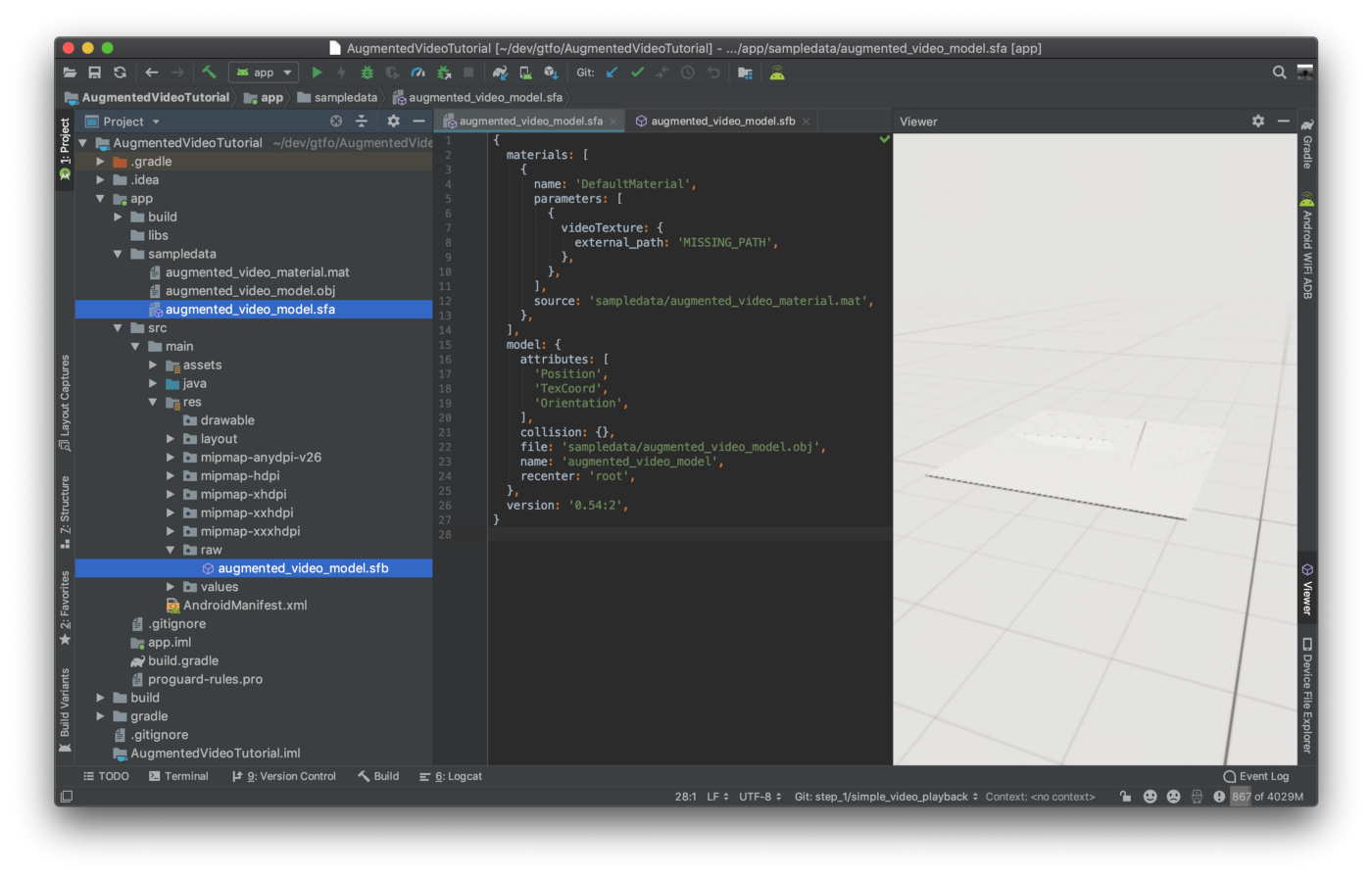Open the Event Log
The image size is (1372, 878).
(x=1255, y=776)
